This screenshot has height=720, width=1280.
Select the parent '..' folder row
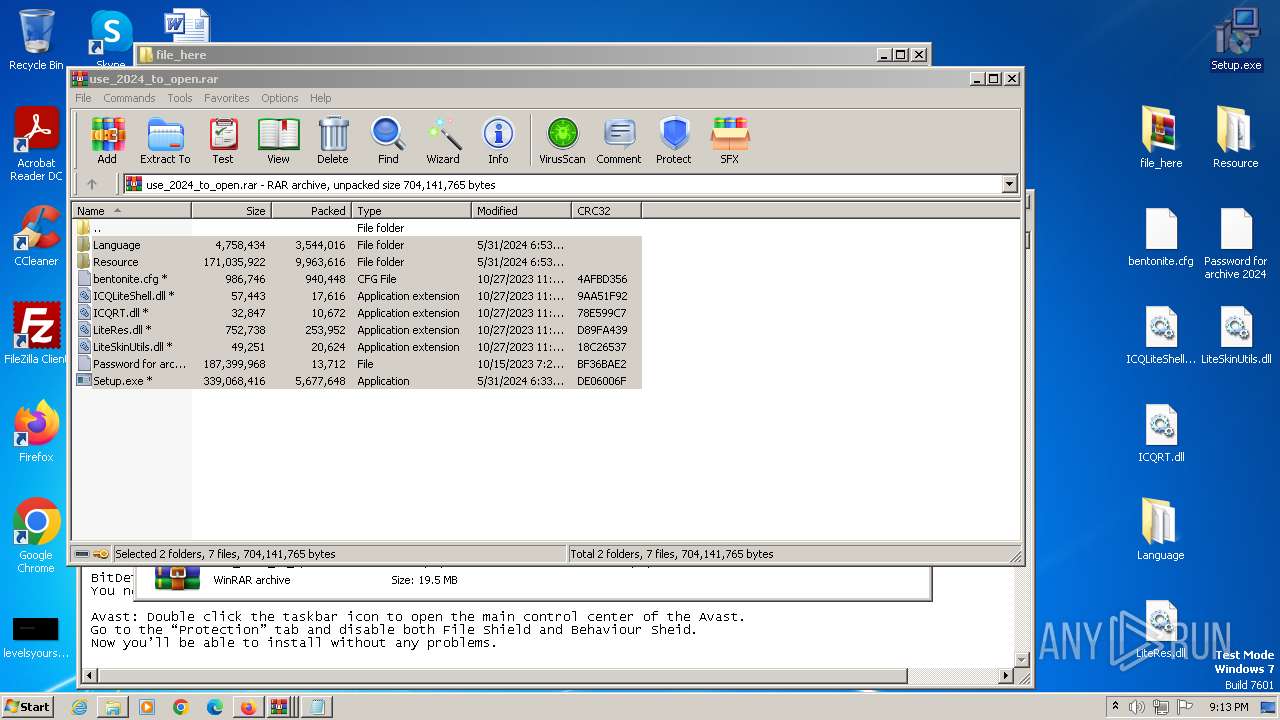pyautogui.click(x=357, y=228)
